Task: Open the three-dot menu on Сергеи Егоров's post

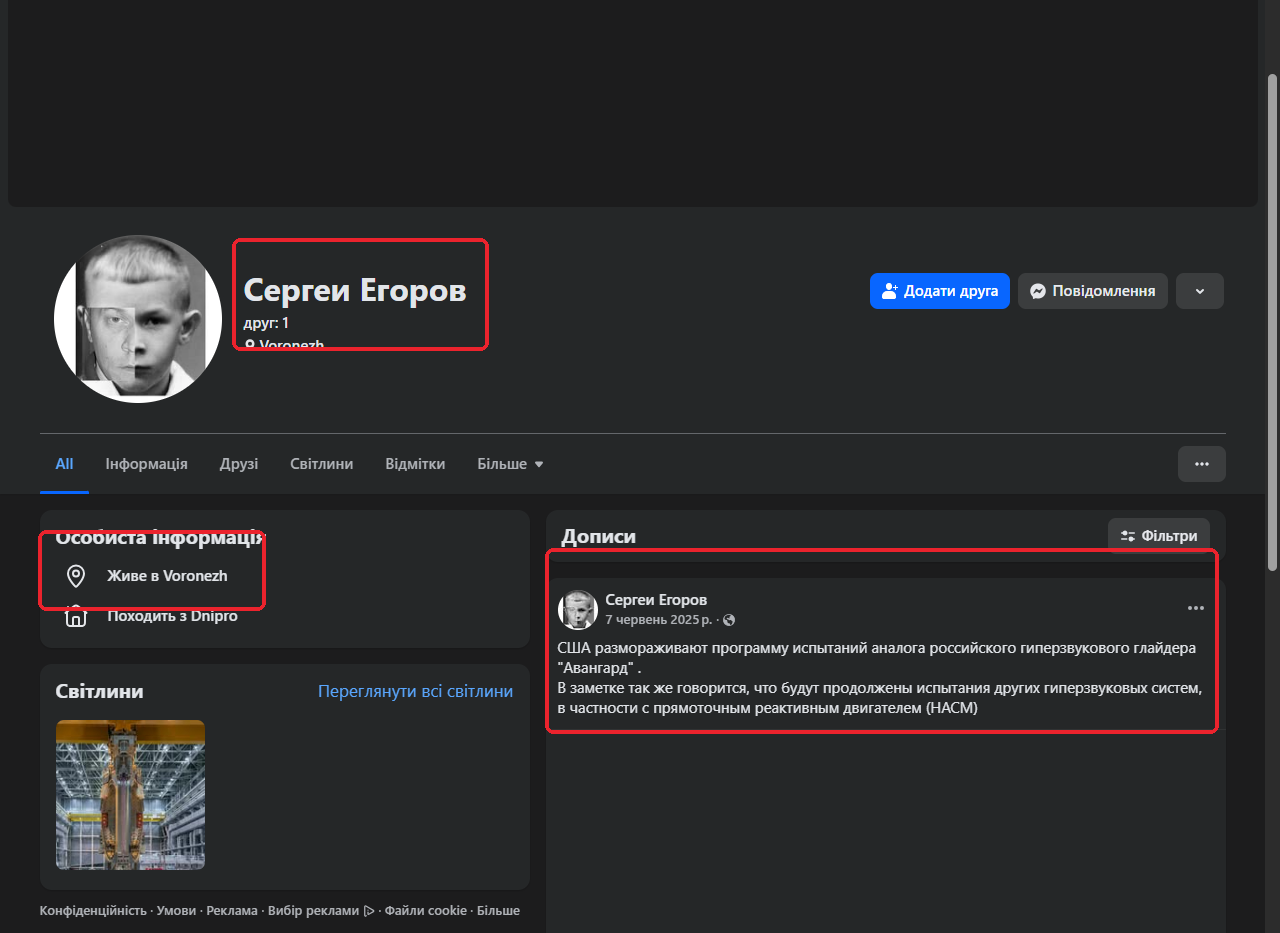Action: click(x=1196, y=608)
